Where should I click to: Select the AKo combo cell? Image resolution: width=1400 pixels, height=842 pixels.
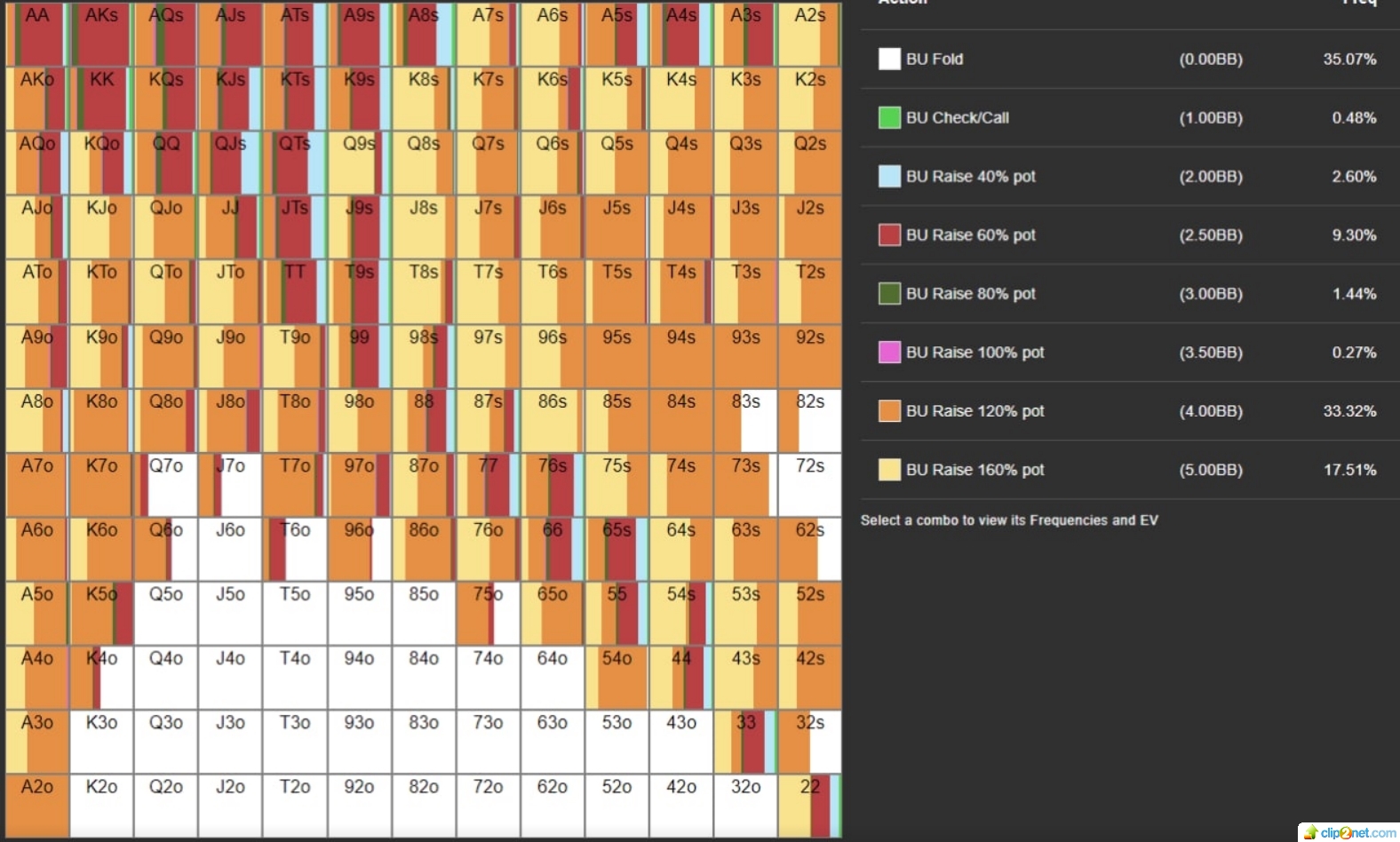[x=37, y=99]
